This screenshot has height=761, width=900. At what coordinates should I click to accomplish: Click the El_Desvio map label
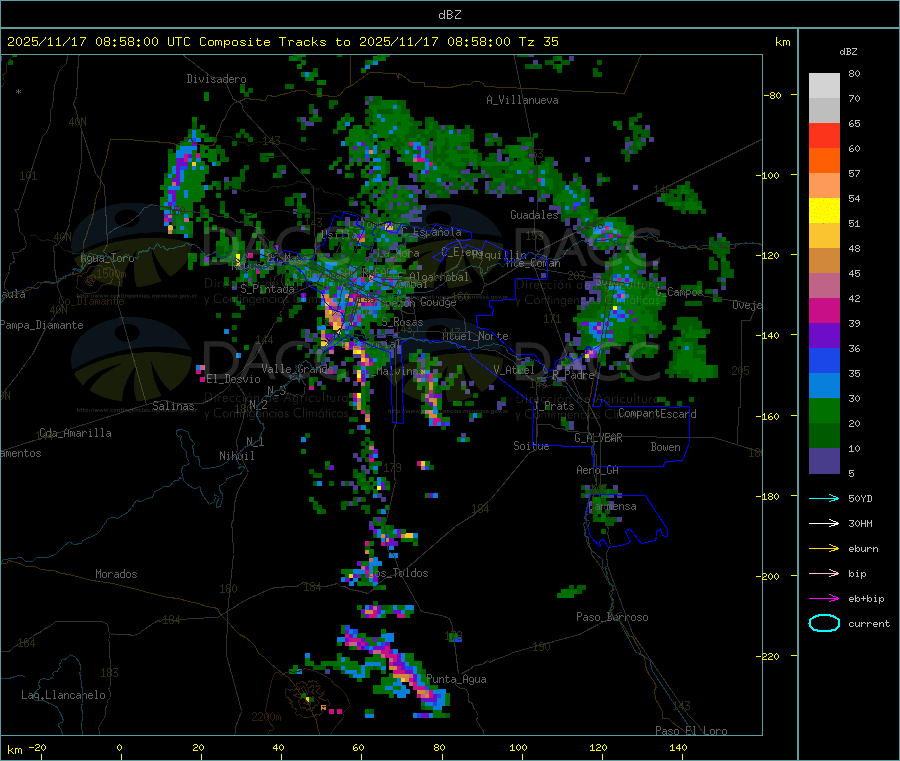tap(233, 379)
